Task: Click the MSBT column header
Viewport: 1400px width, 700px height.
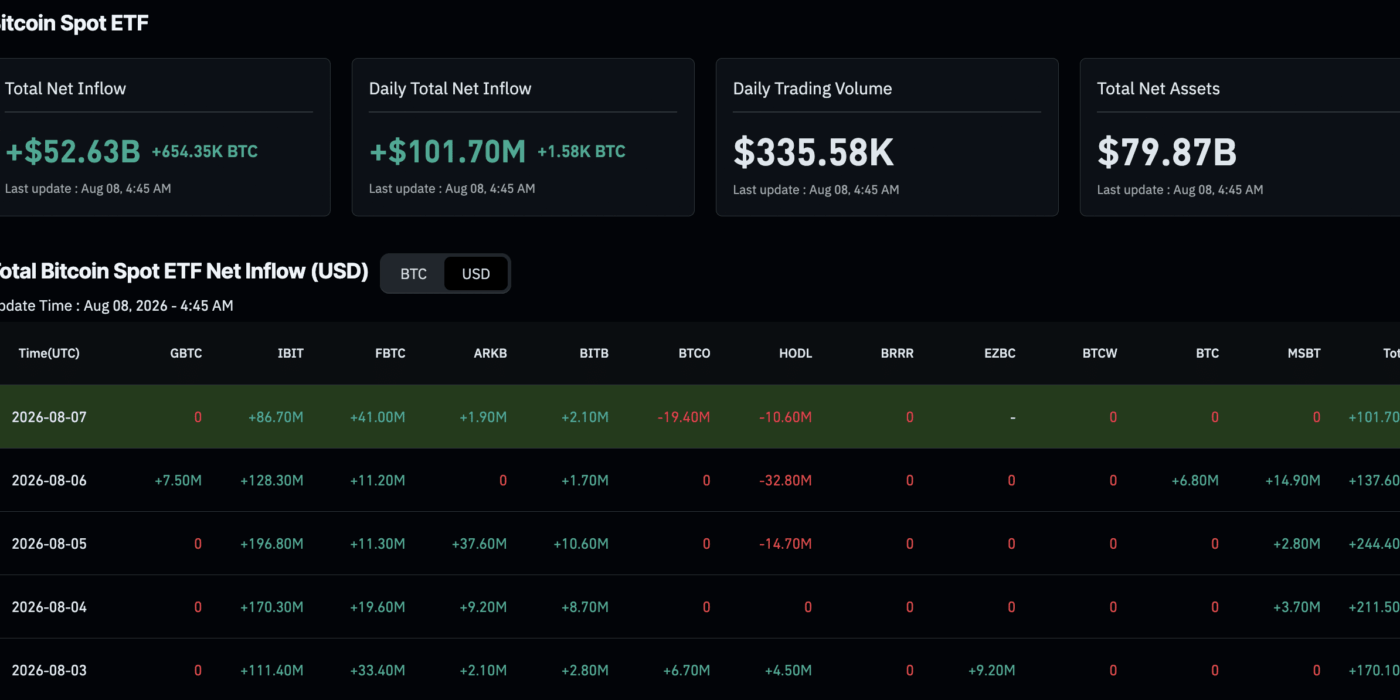Action: pyautogui.click(x=1303, y=353)
